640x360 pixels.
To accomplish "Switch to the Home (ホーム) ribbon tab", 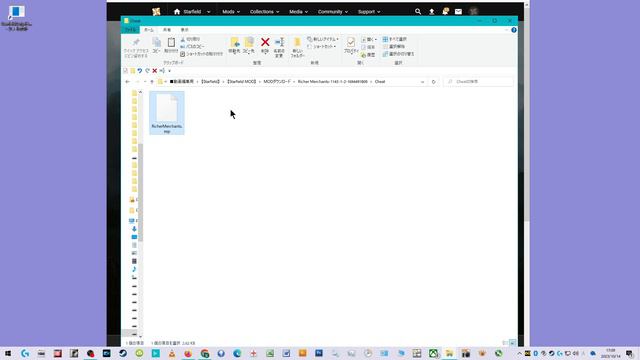I will point(149,30).
